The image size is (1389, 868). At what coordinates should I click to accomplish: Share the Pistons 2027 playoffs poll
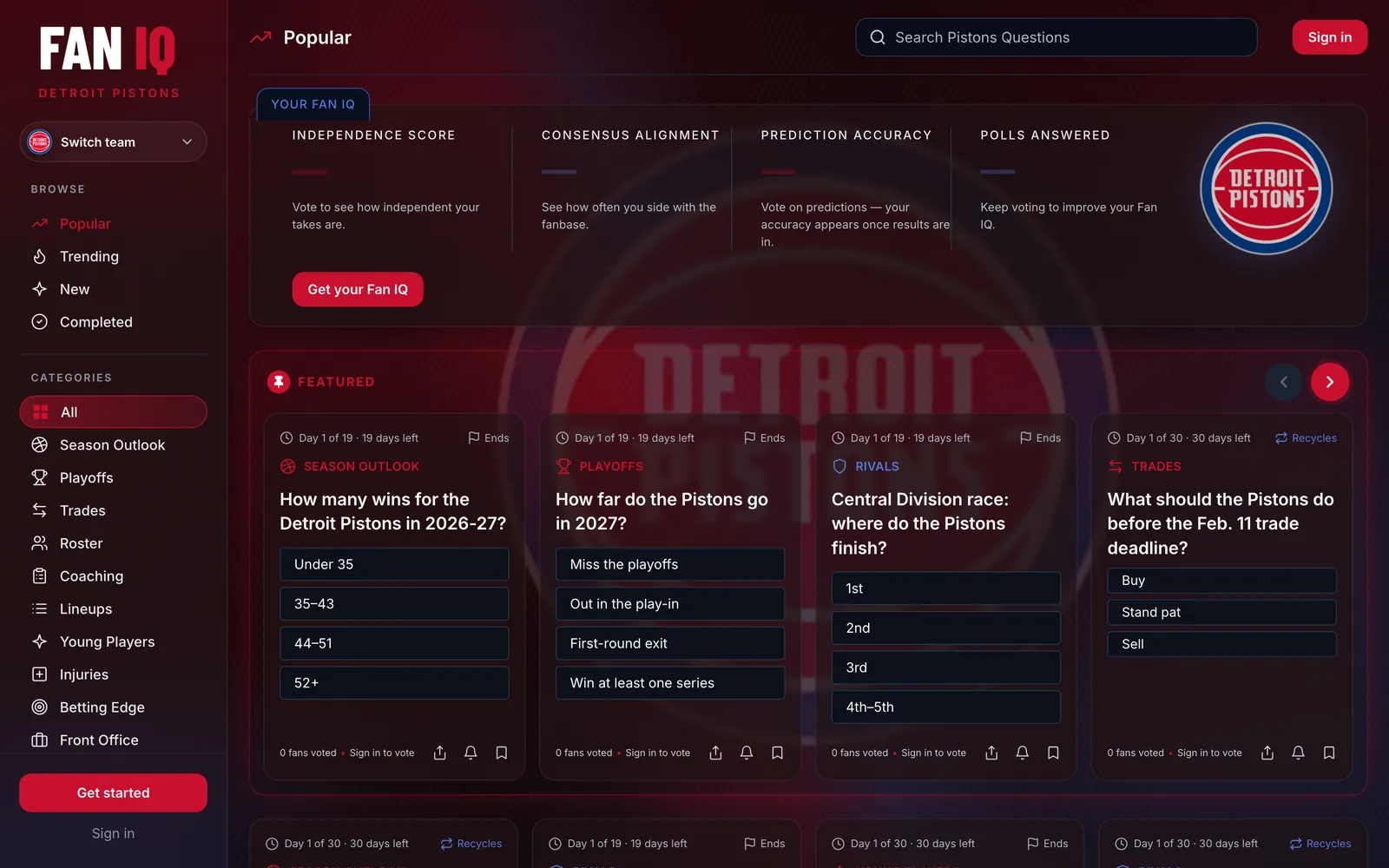coord(715,753)
